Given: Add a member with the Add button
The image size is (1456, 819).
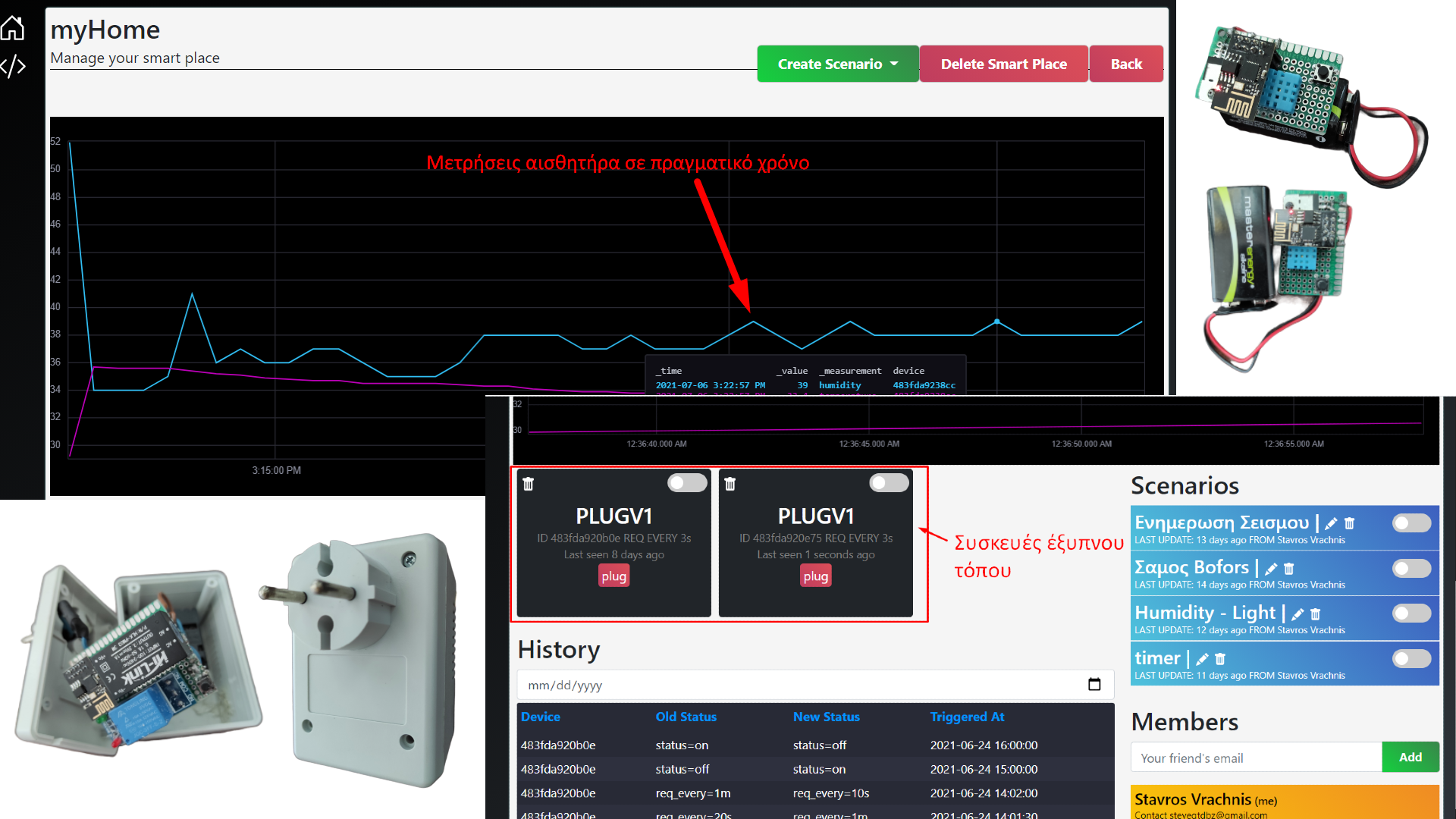Looking at the screenshot, I should point(1410,757).
